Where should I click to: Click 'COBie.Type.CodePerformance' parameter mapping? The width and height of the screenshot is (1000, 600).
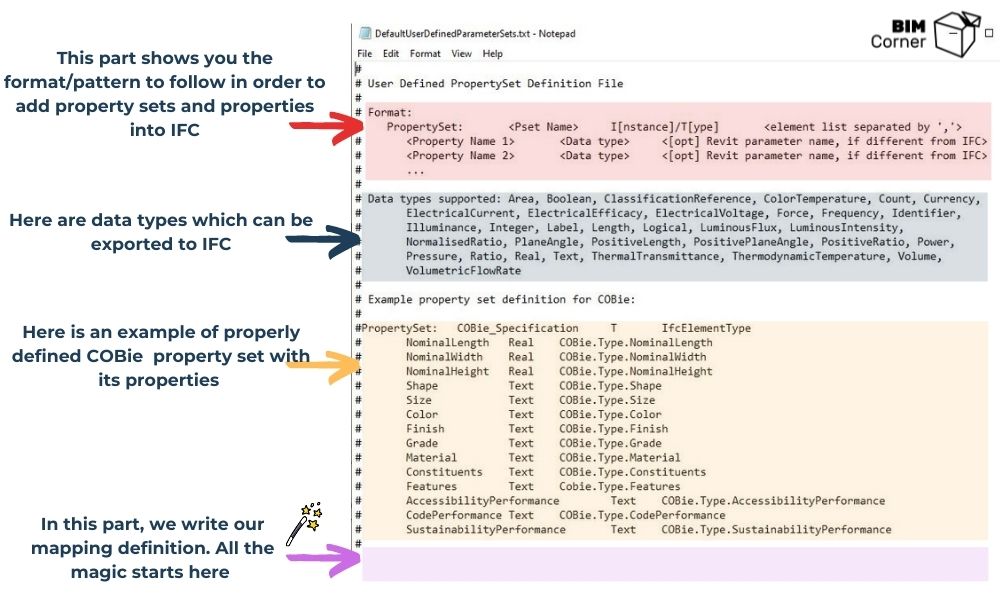(642, 515)
